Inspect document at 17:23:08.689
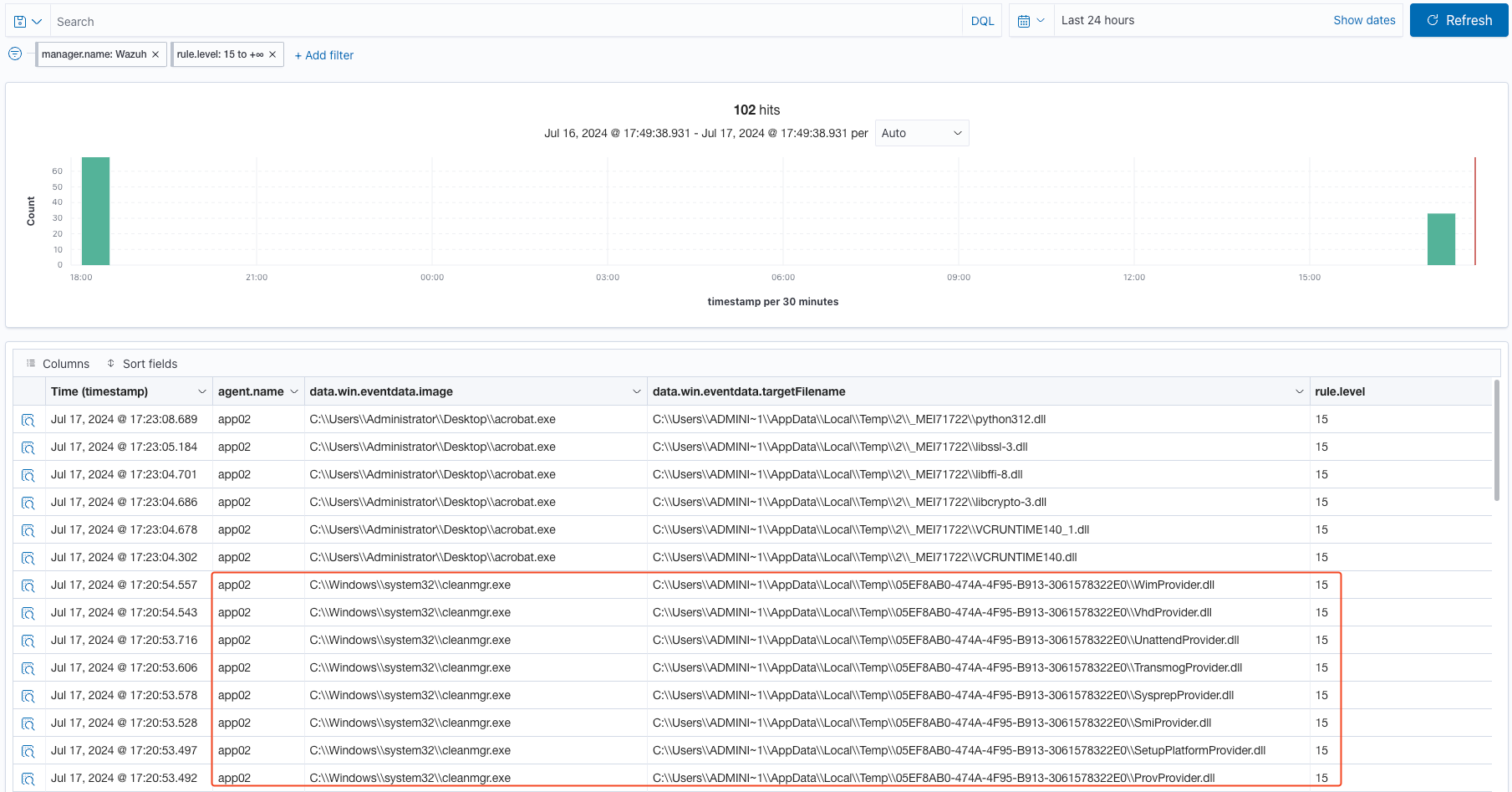The image size is (1512, 792). (x=28, y=420)
